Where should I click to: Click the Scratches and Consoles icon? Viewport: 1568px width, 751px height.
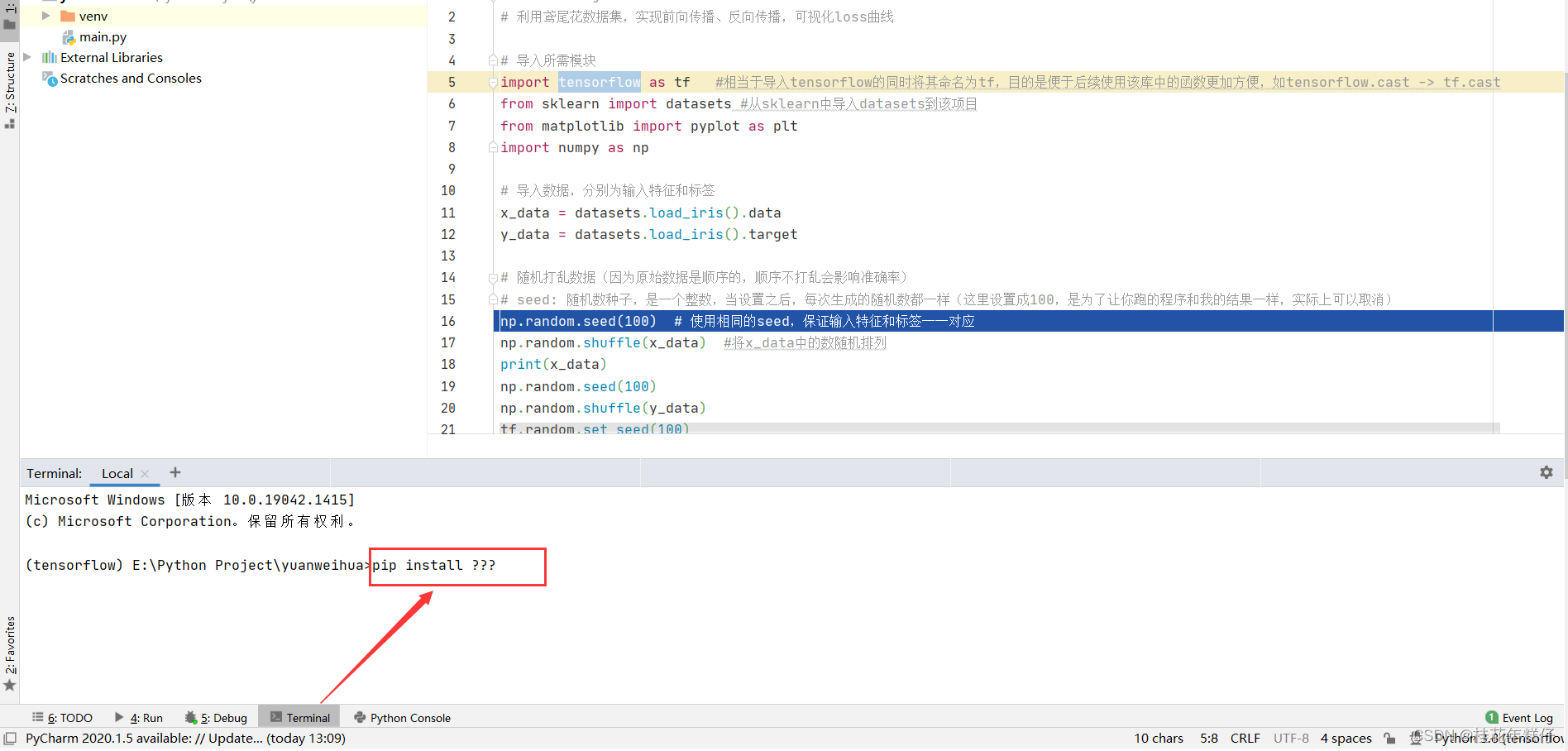(x=50, y=78)
